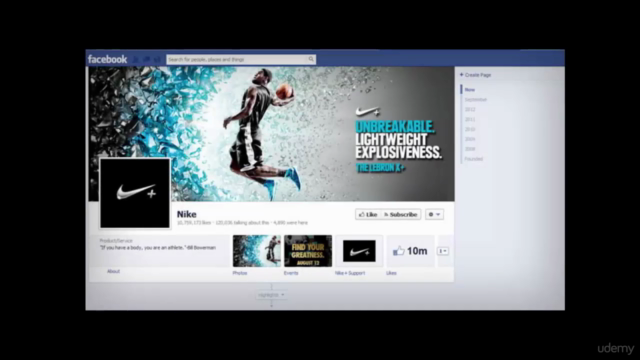Open the Highlights dropdown

(x=271, y=295)
